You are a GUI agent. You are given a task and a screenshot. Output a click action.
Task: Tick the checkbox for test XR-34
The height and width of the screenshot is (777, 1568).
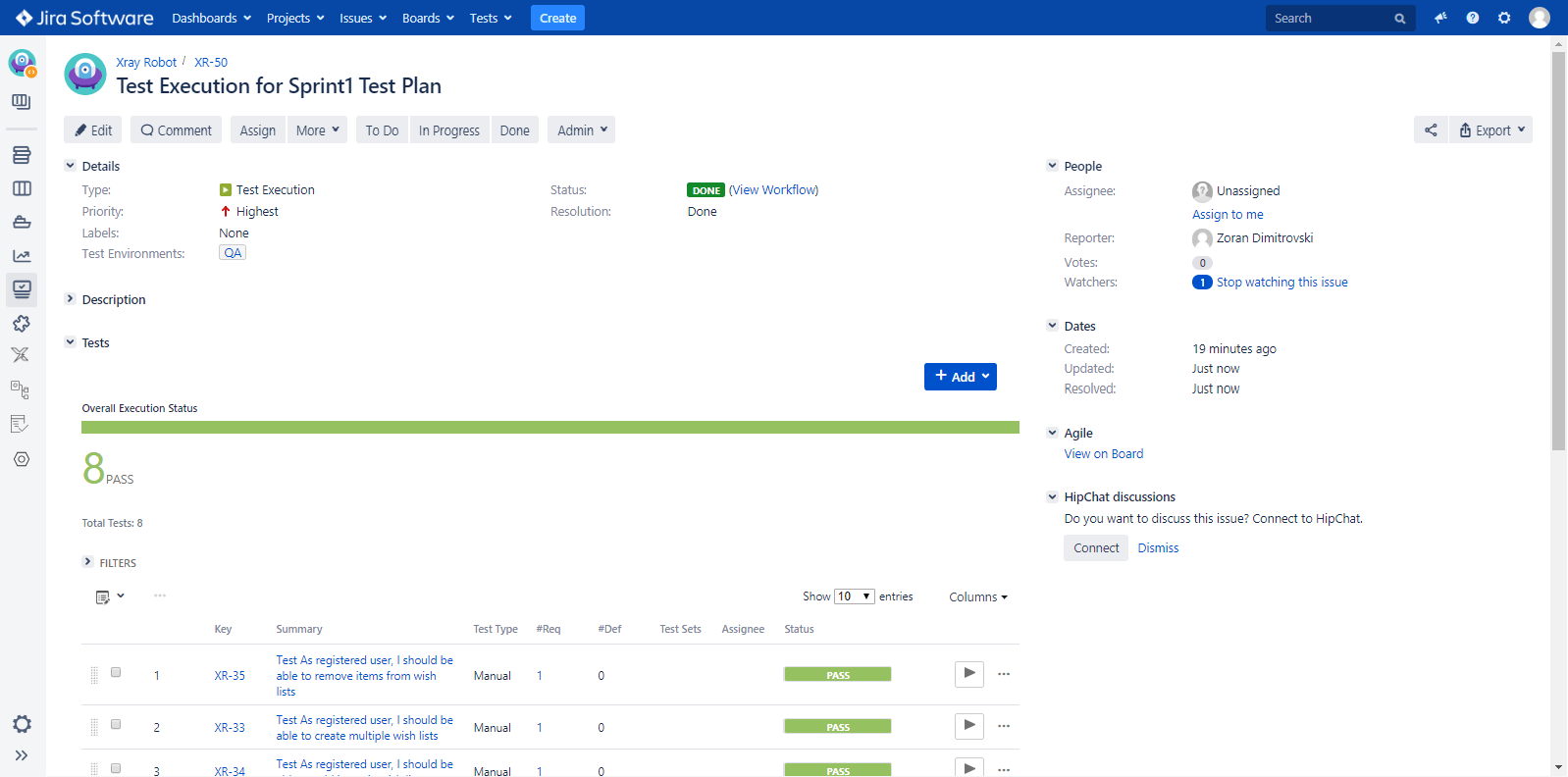tap(116, 768)
